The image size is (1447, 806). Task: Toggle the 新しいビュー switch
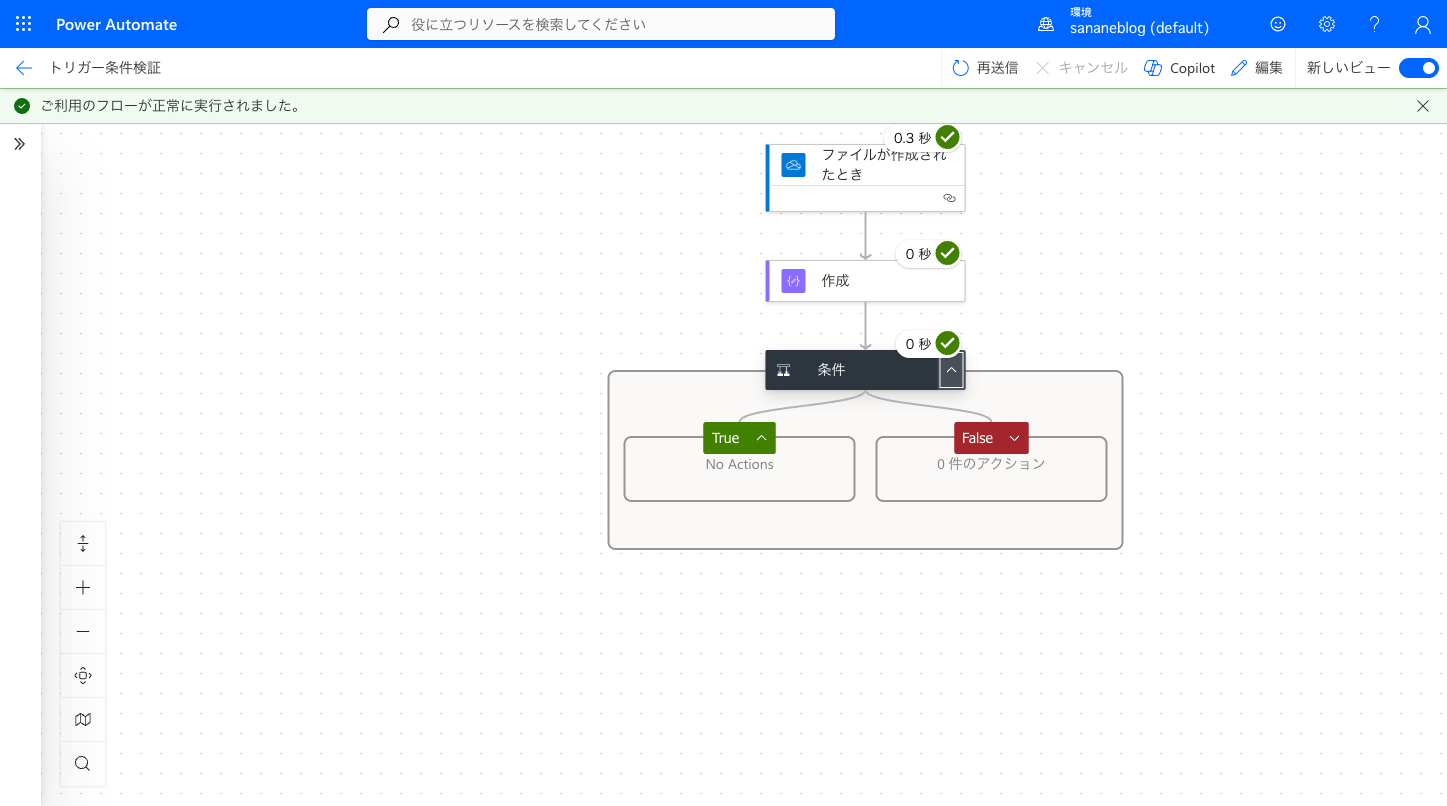click(1418, 68)
